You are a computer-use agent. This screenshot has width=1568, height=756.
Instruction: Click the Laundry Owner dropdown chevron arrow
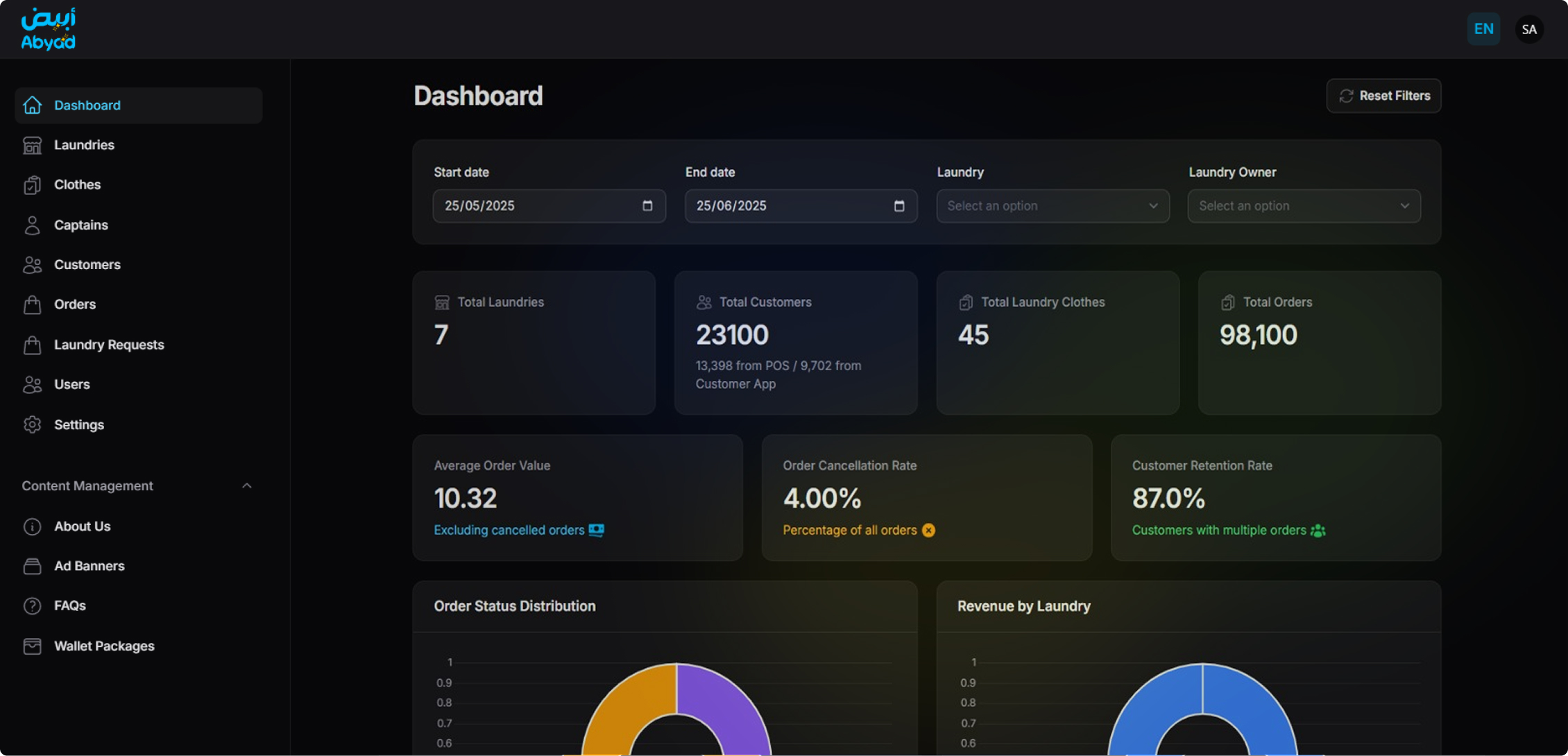(x=1404, y=206)
